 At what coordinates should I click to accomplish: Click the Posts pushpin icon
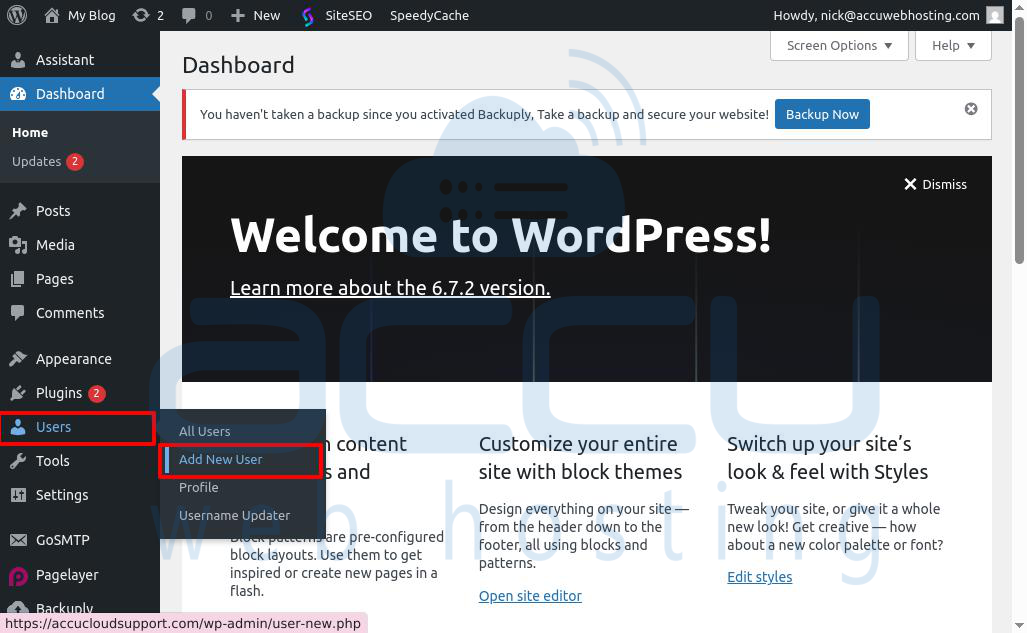[18, 211]
